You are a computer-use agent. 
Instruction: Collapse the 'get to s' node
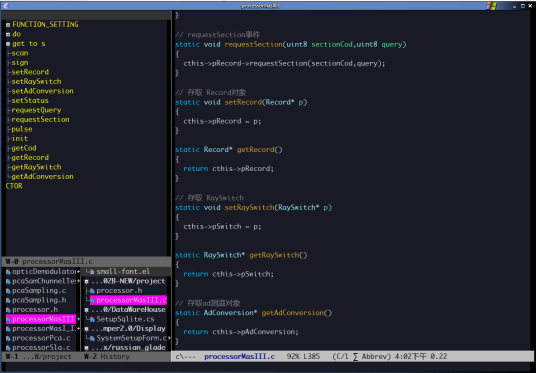coord(8,44)
